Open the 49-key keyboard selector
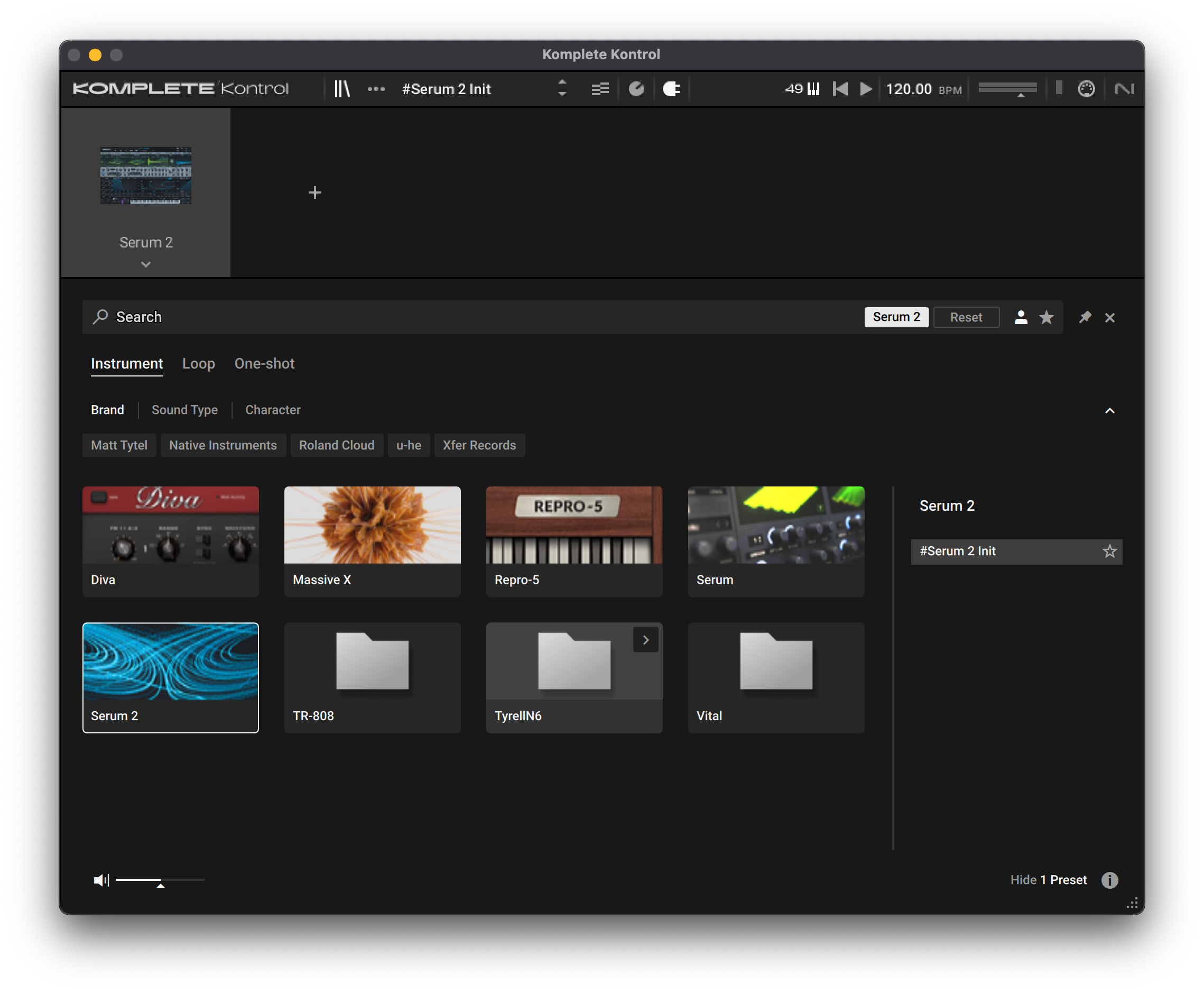The width and height of the screenshot is (1204, 993). 802,89
